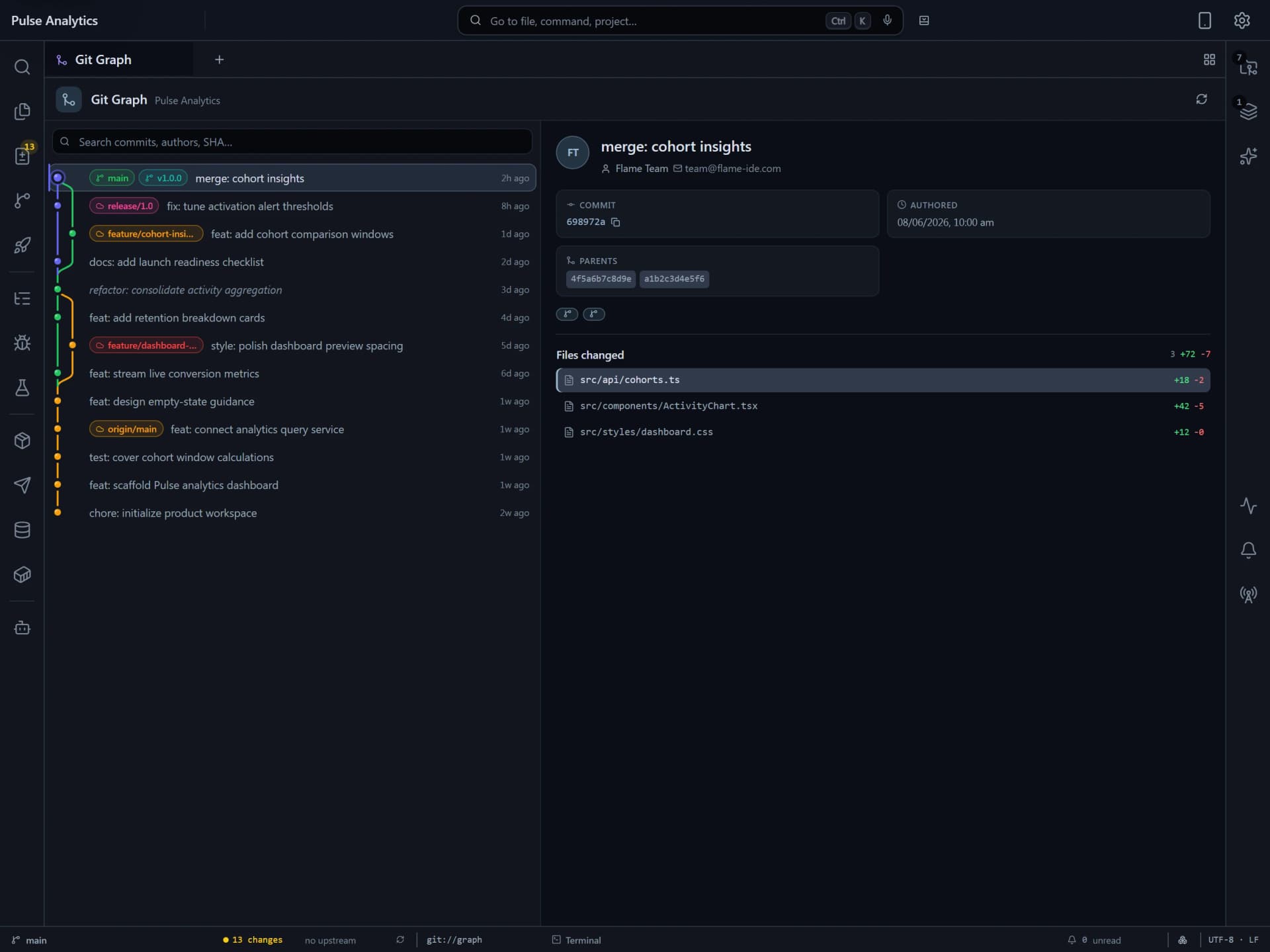Select commit feat: scaffold Pulse analytics dashboard

point(292,485)
